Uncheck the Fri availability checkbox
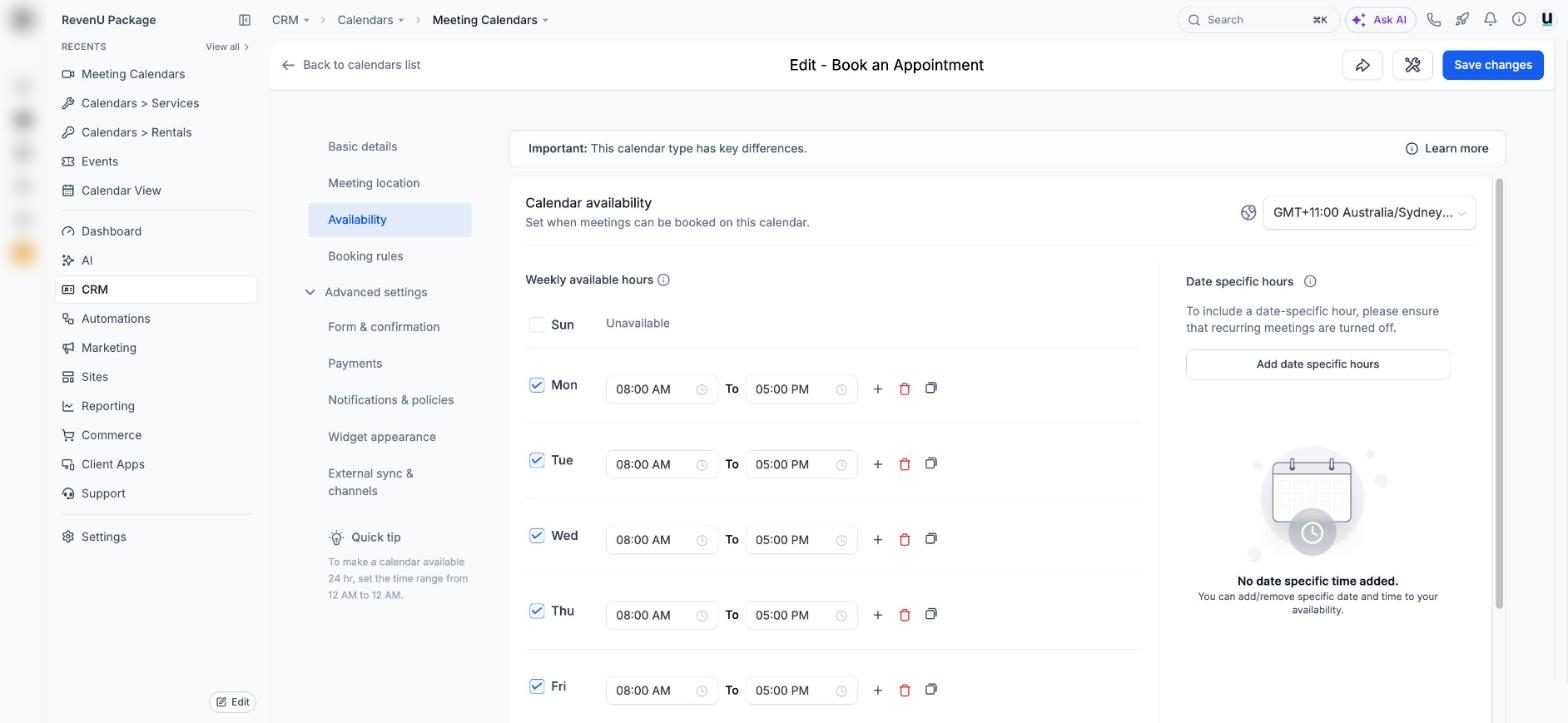The height and width of the screenshot is (723, 1568). coord(537,686)
